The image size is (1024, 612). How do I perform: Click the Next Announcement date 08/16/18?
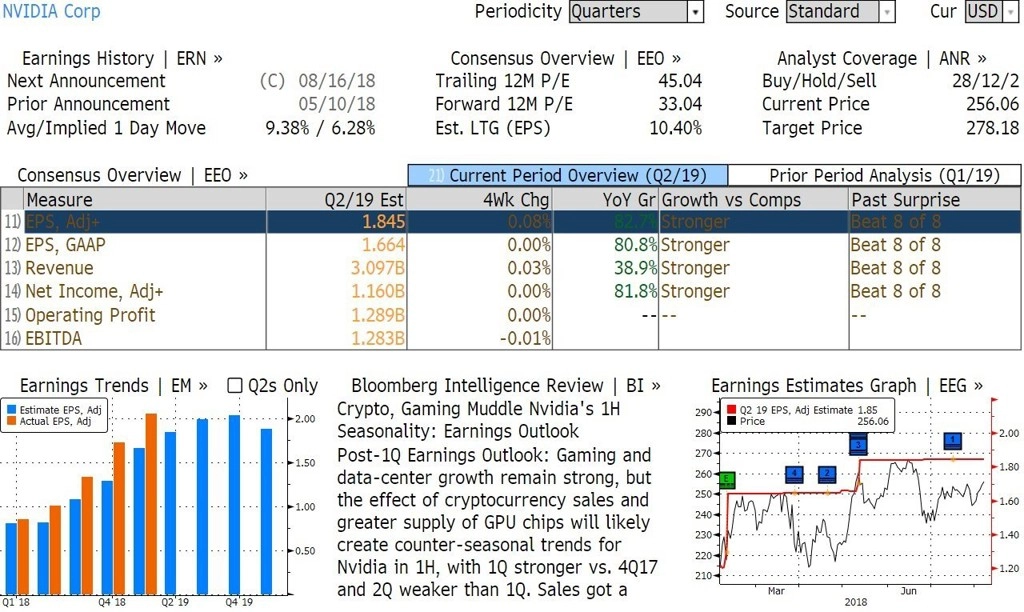pyautogui.click(x=337, y=81)
